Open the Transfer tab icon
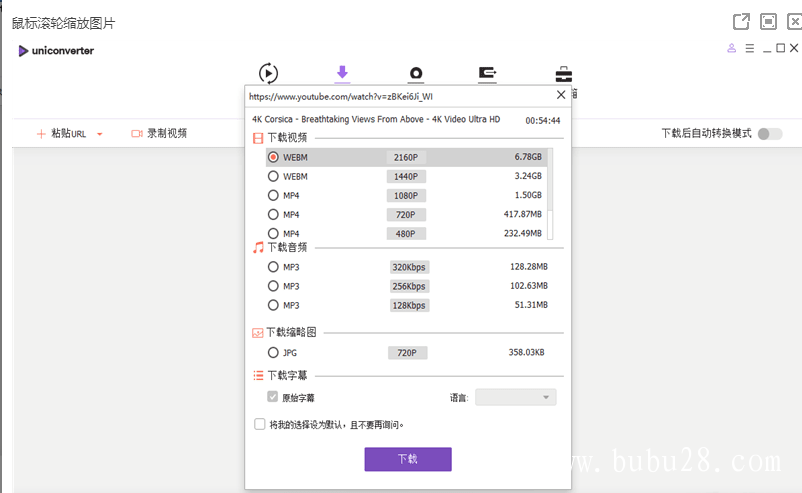The image size is (802, 493). [x=487, y=74]
